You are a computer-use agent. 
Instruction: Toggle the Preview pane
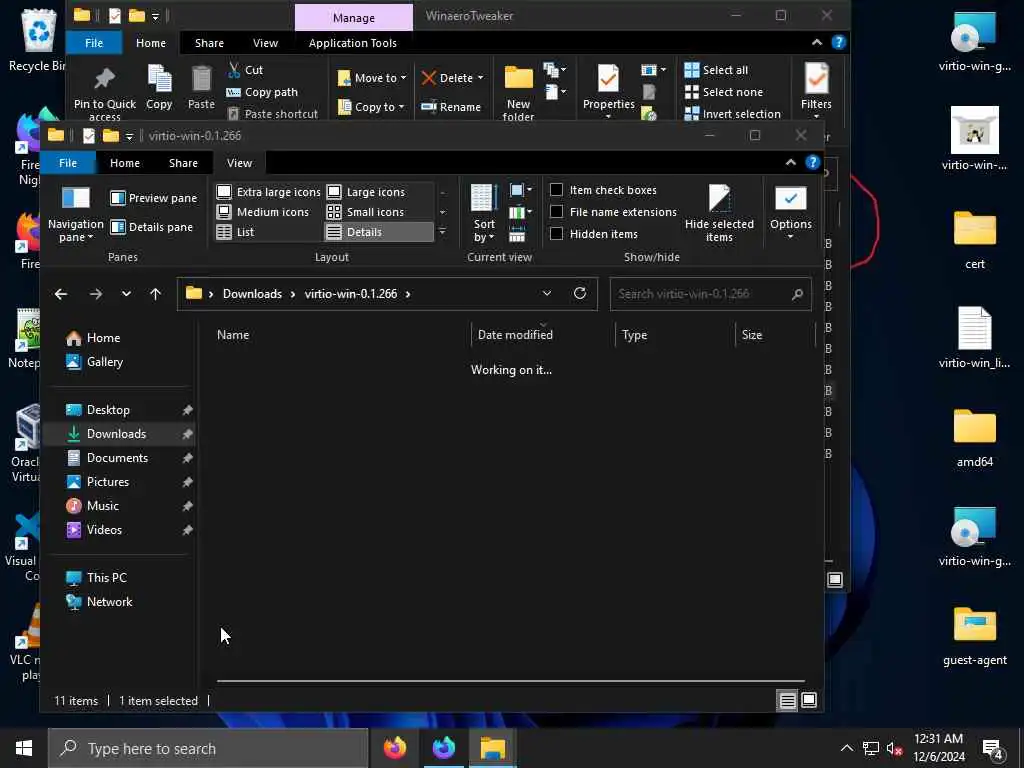pos(154,198)
